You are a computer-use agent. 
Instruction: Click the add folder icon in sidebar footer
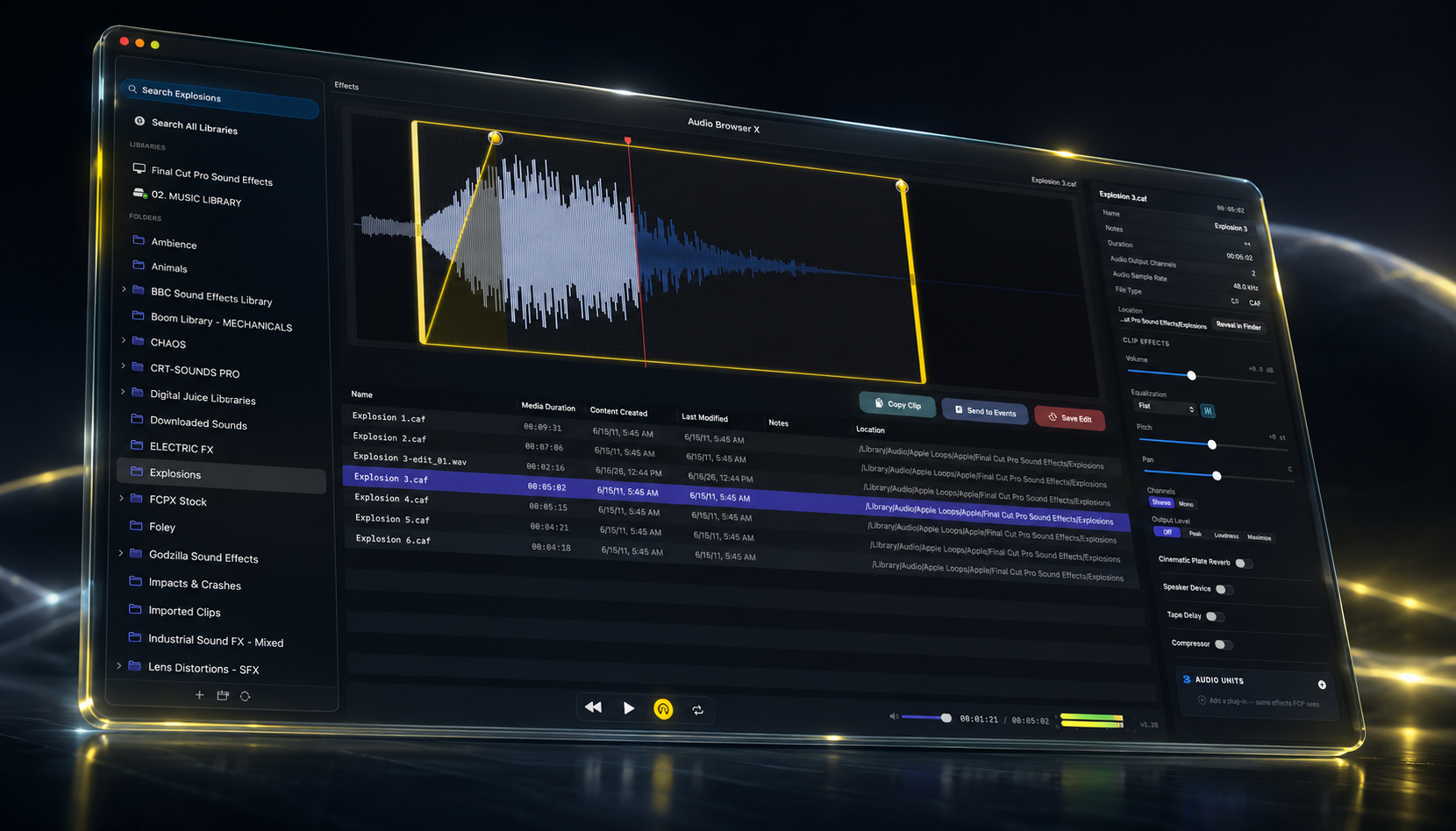pos(223,695)
